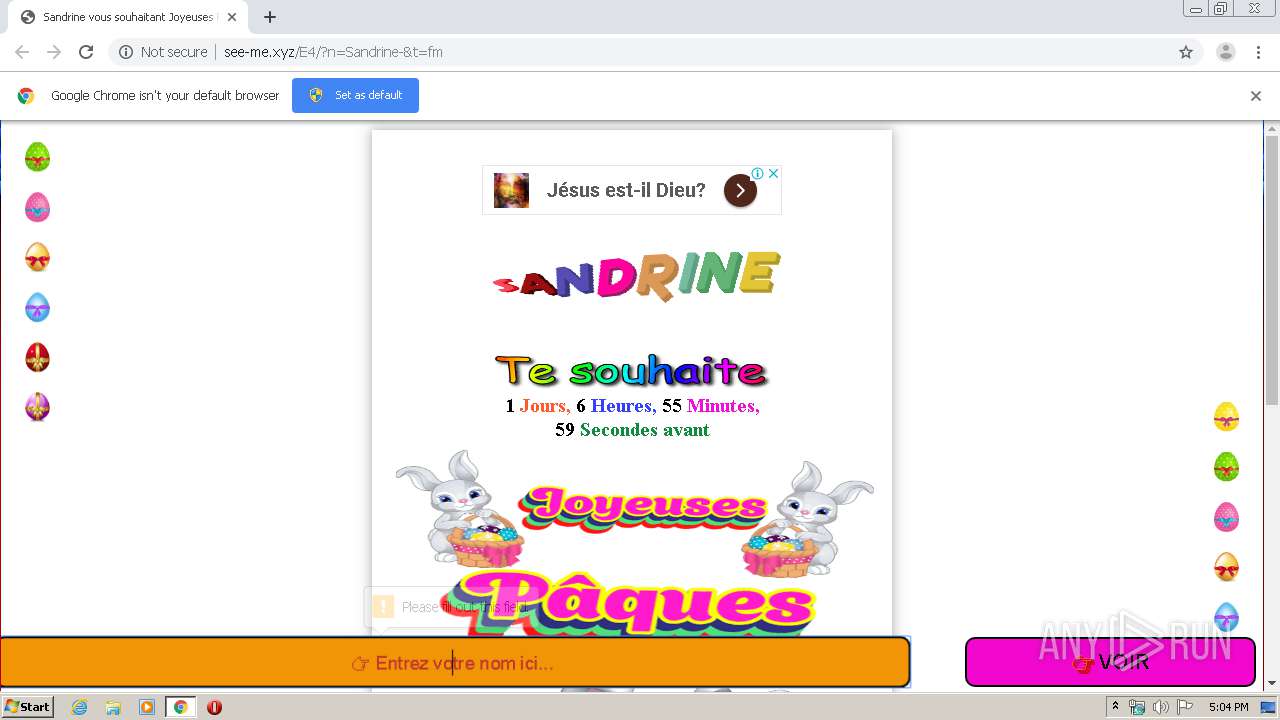Close the ad with the X icon
The image size is (1280, 720).
773,173
